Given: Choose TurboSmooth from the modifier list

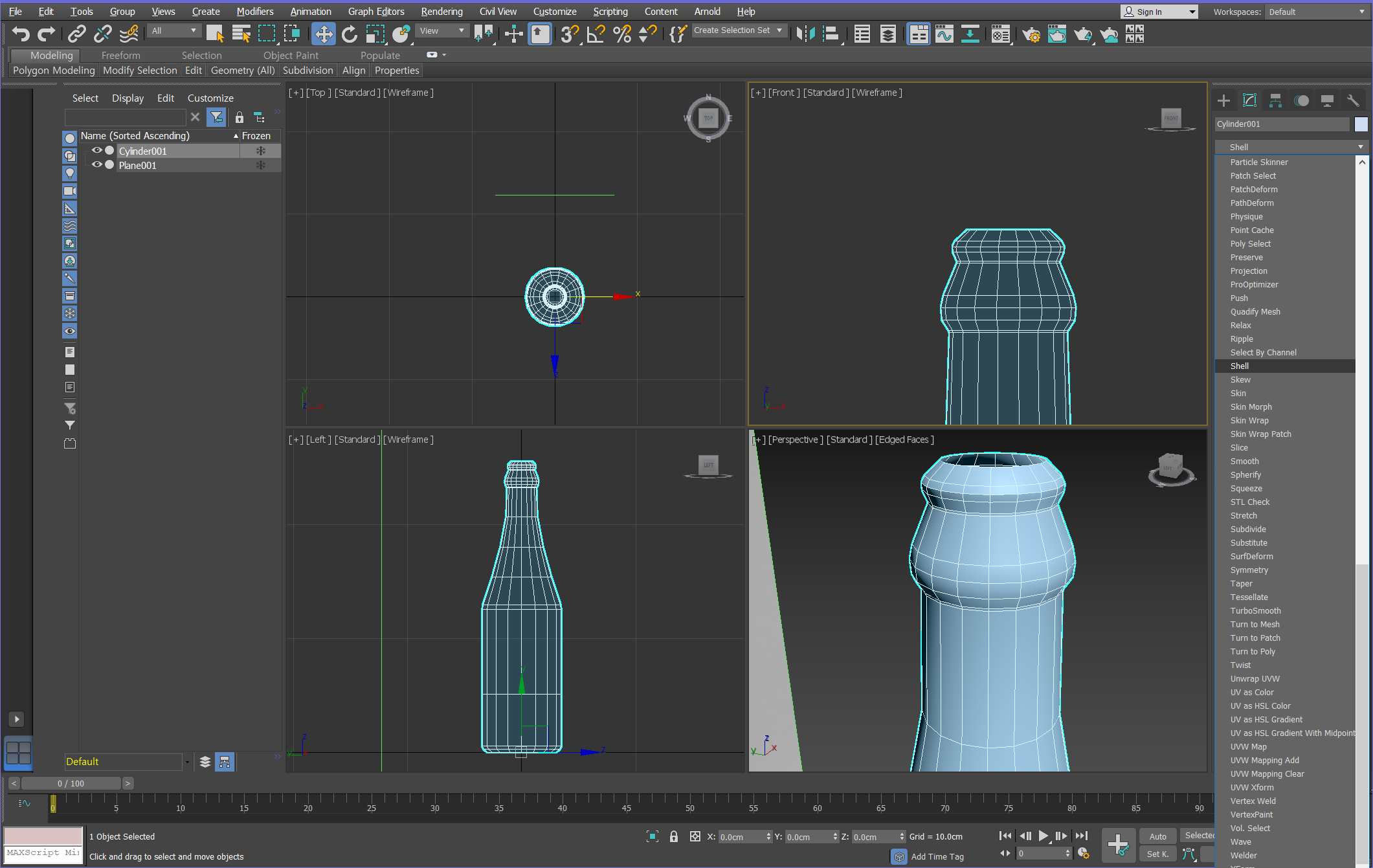Looking at the screenshot, I should point(1255,610).
